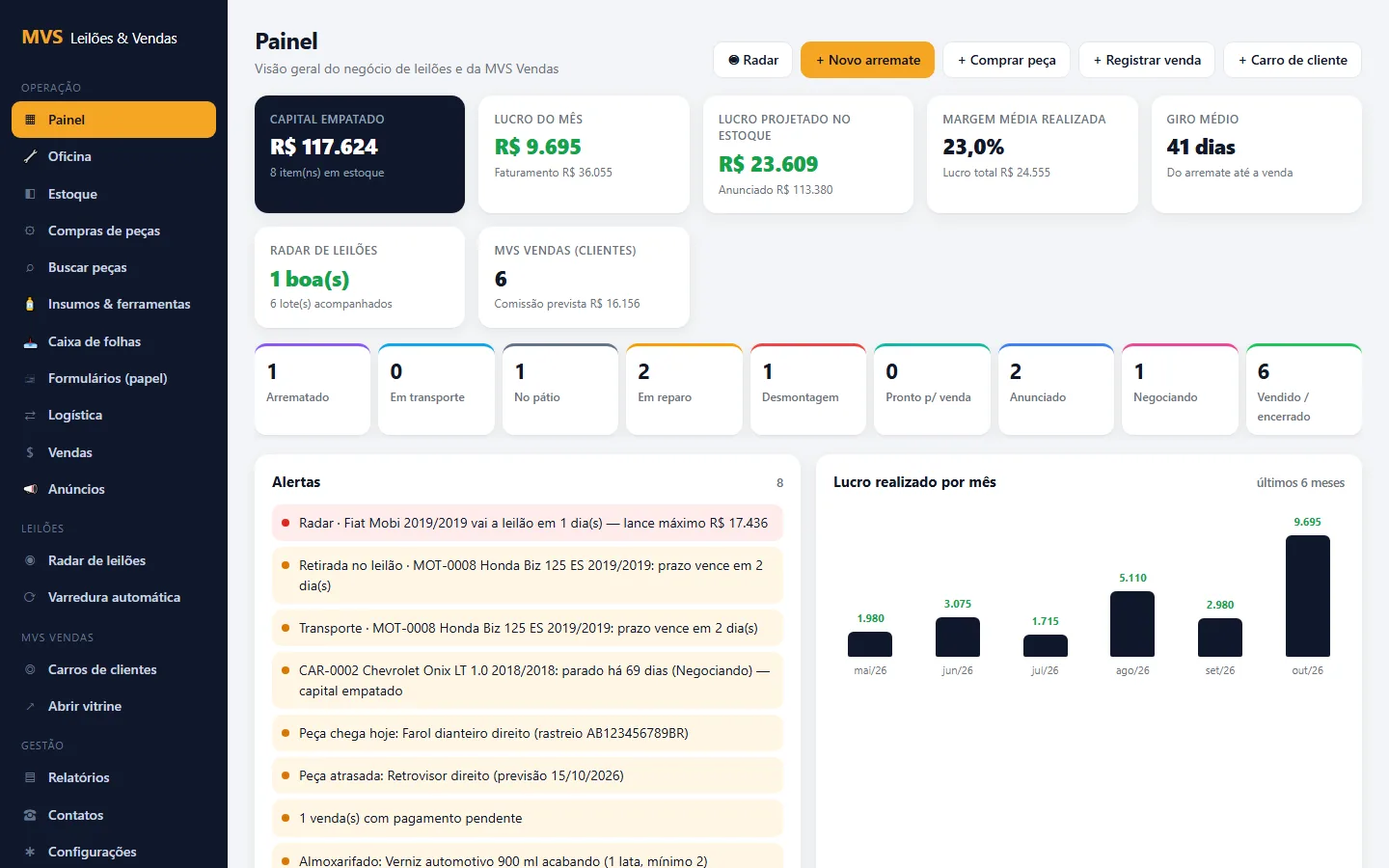1389x868 pixels.
Task: Click the Relatórios icon in sidebar
Action: (x=30, y=777)
